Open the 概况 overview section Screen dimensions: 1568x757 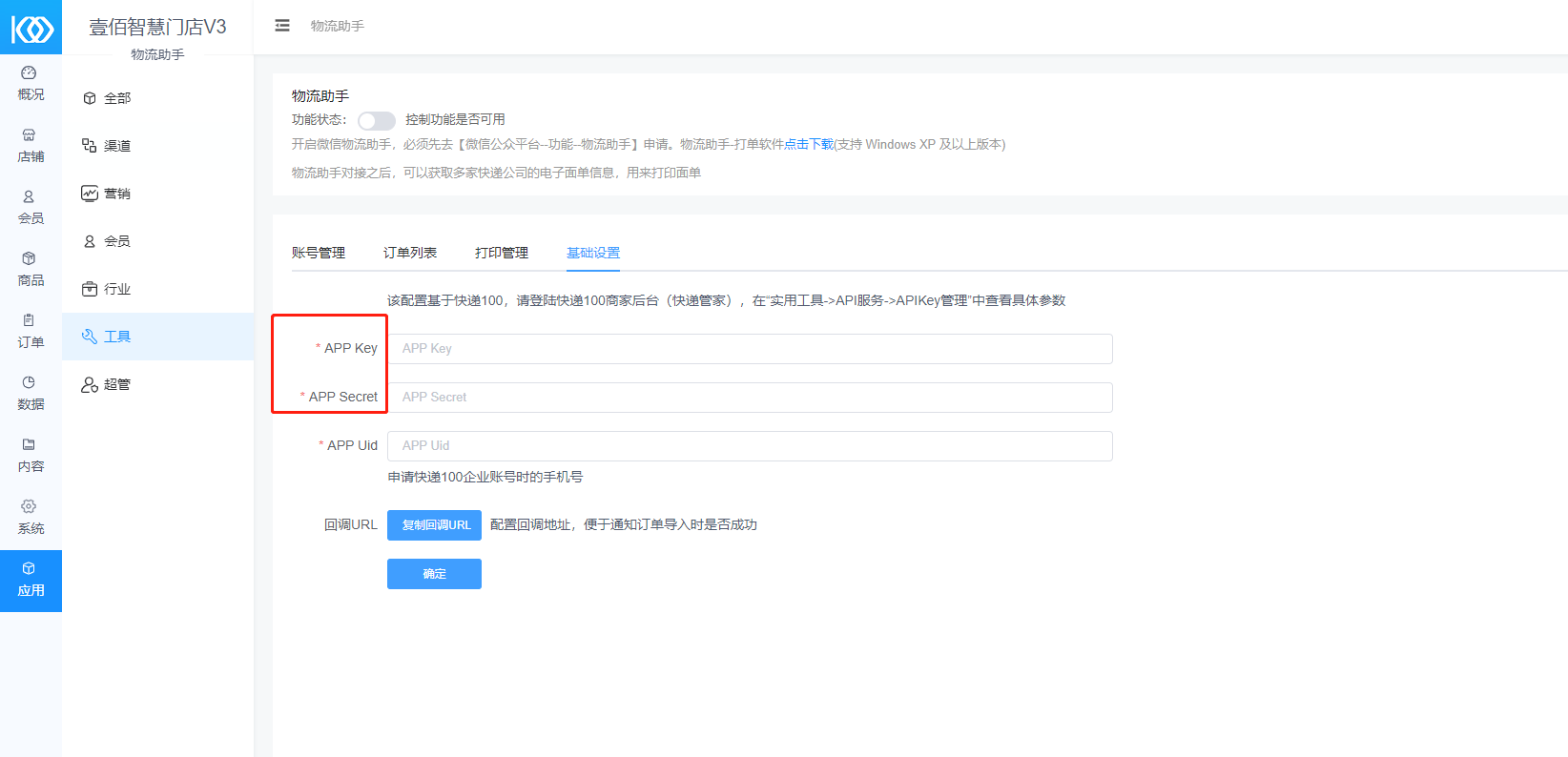pos(31,84)
